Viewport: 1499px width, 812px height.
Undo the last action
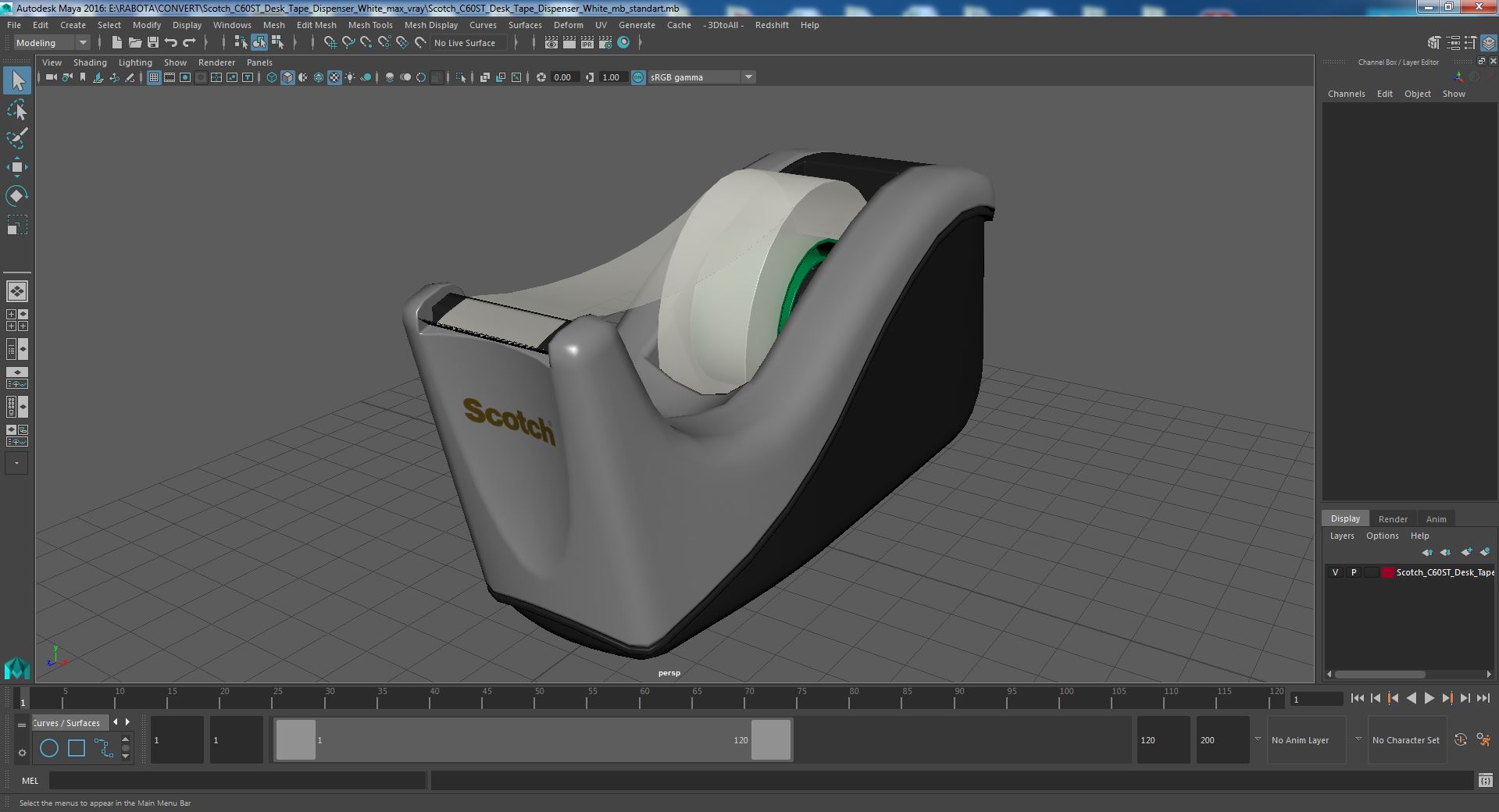coord(171,43)
